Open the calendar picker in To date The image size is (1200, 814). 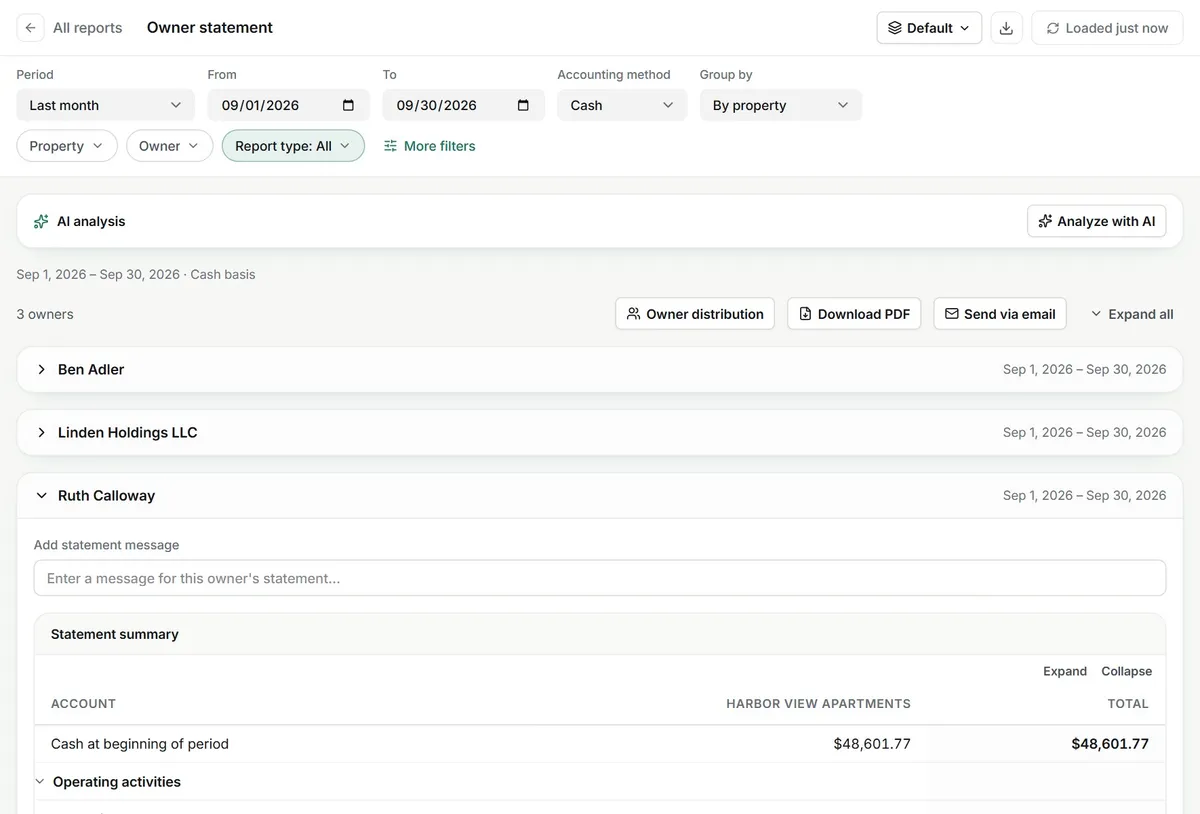pos(523,105)
